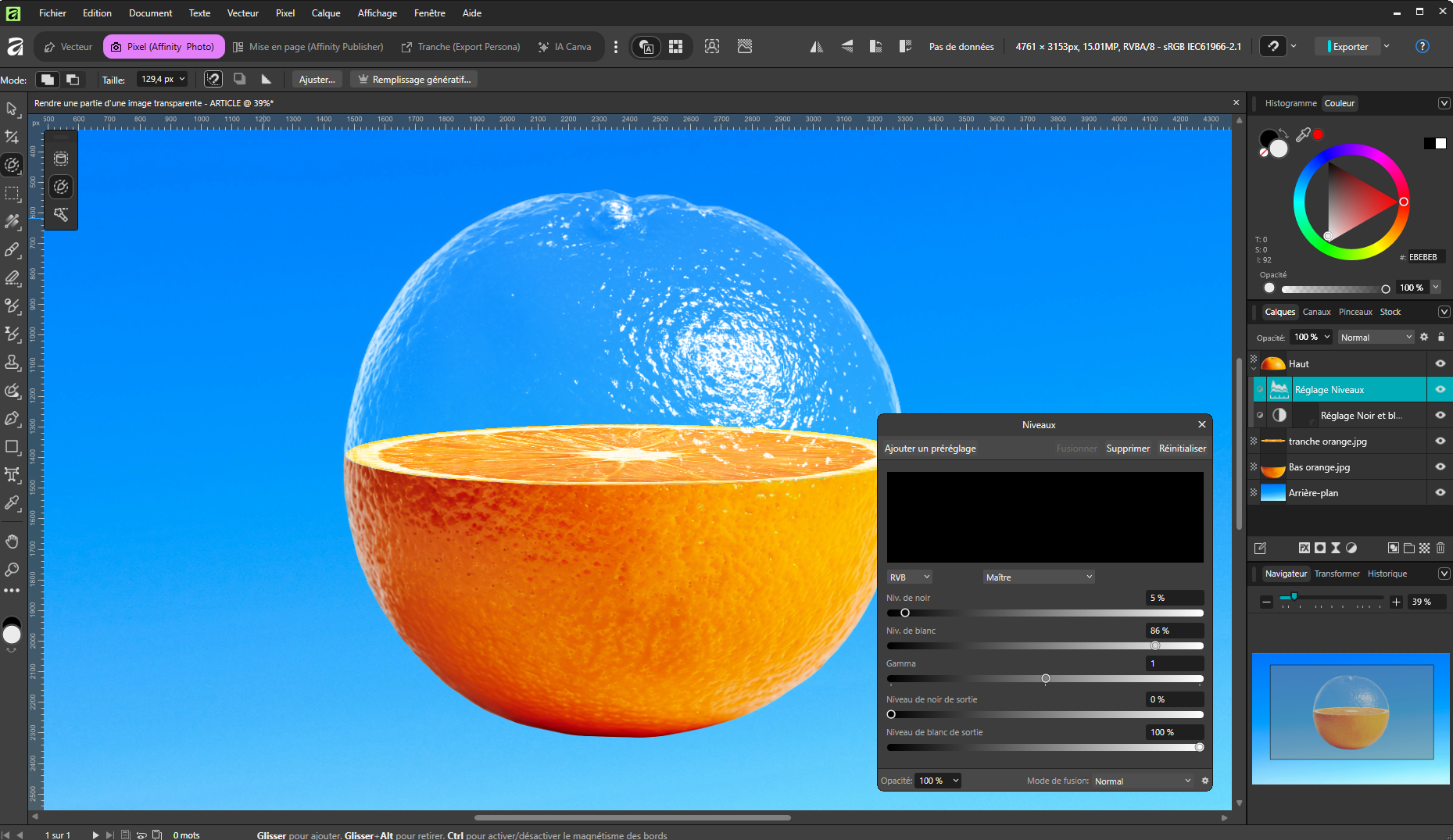Open the RVB color model dropdown

(x=910, y=577)
